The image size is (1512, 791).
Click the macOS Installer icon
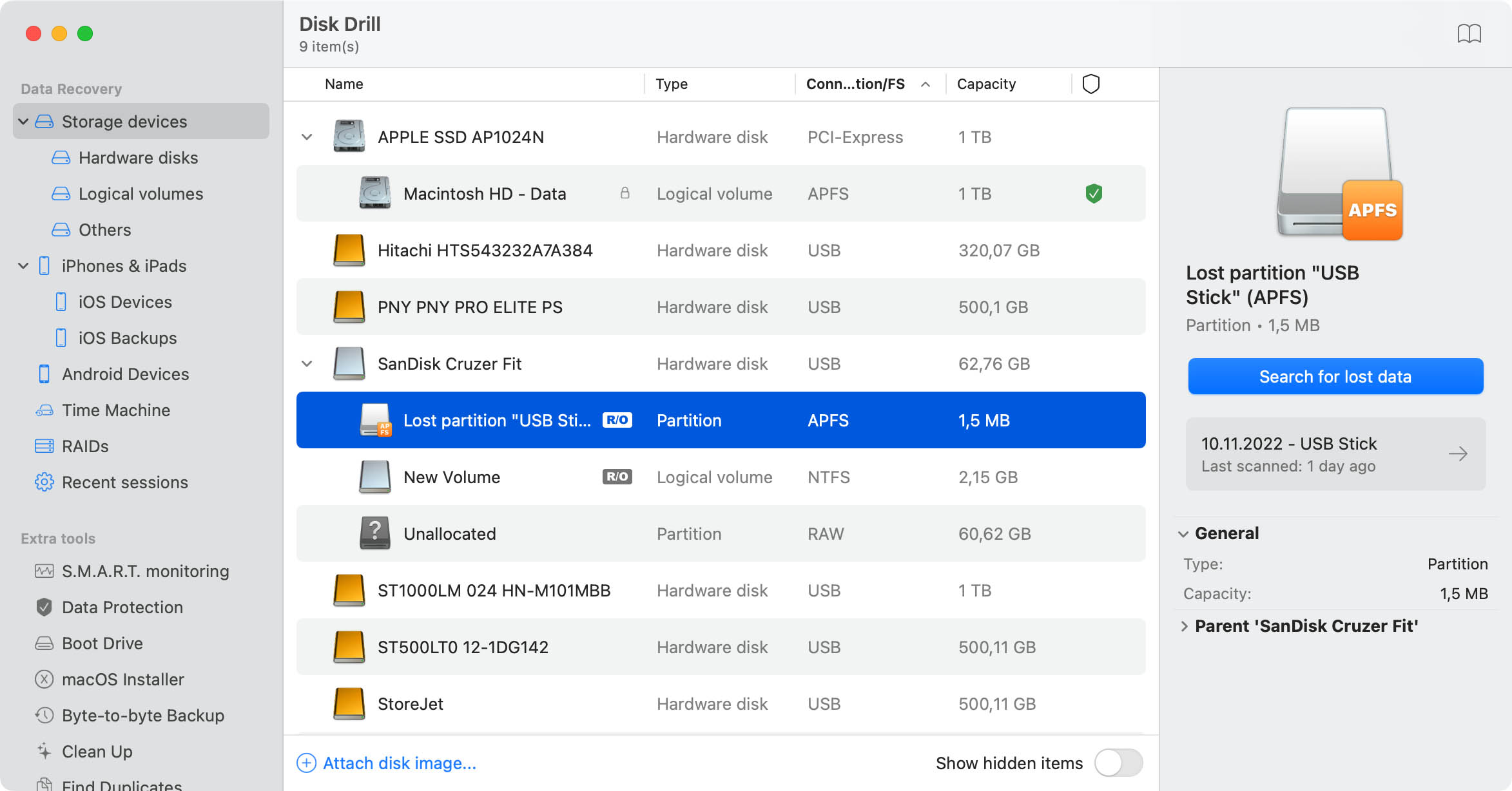click(44, 680)
